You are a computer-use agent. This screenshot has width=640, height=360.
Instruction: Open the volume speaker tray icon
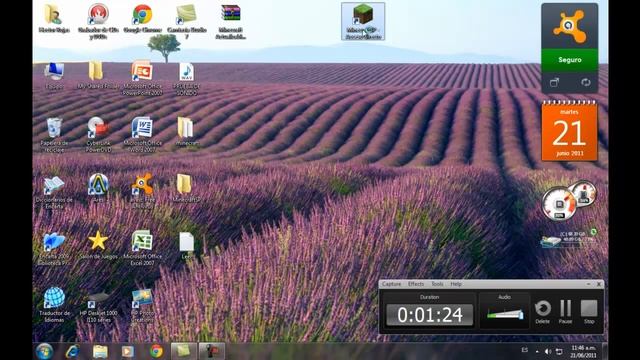coord(548,351)
